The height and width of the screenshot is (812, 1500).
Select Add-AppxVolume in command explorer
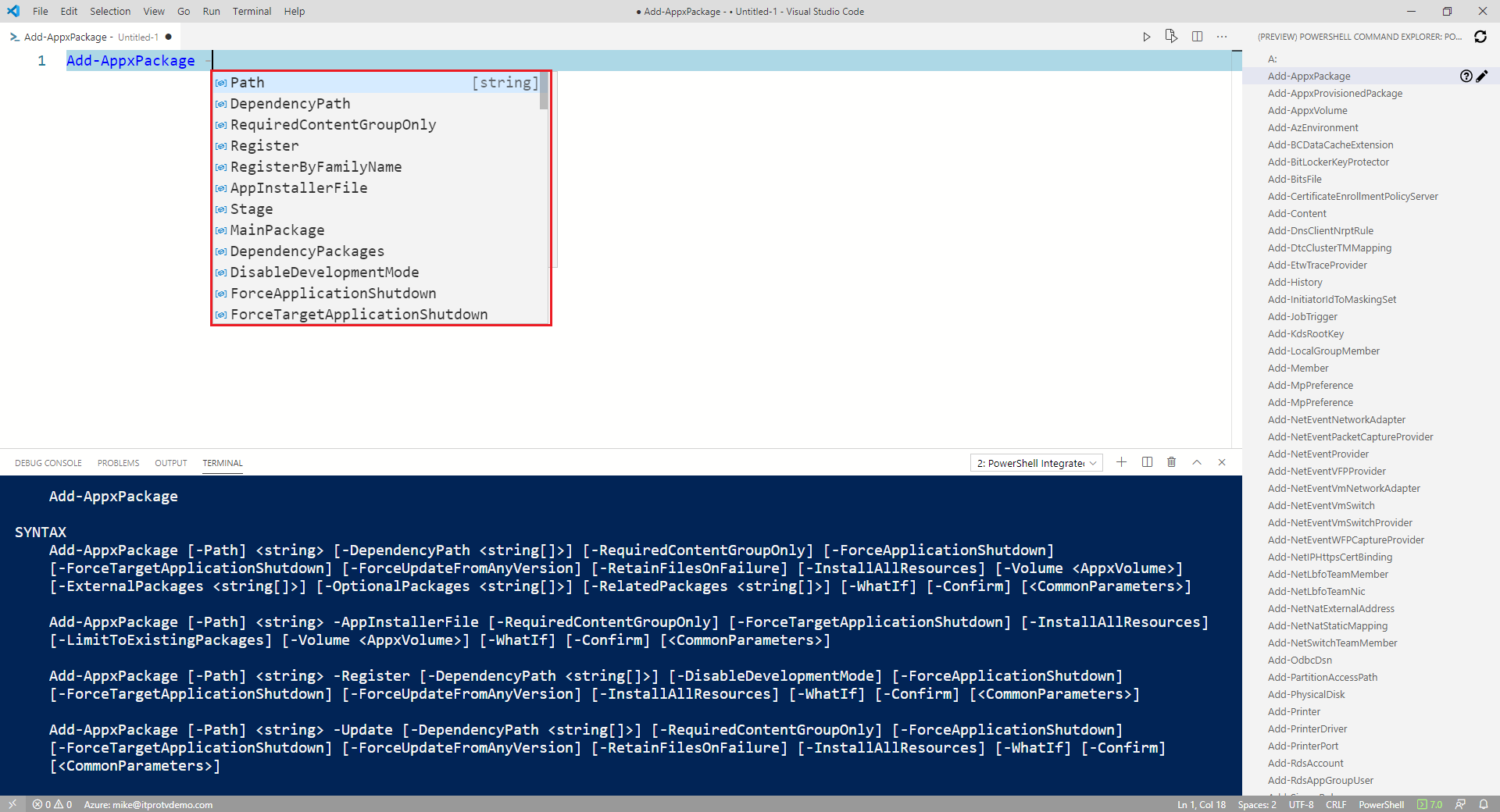pyautogui.click(x=1307, y=111)
